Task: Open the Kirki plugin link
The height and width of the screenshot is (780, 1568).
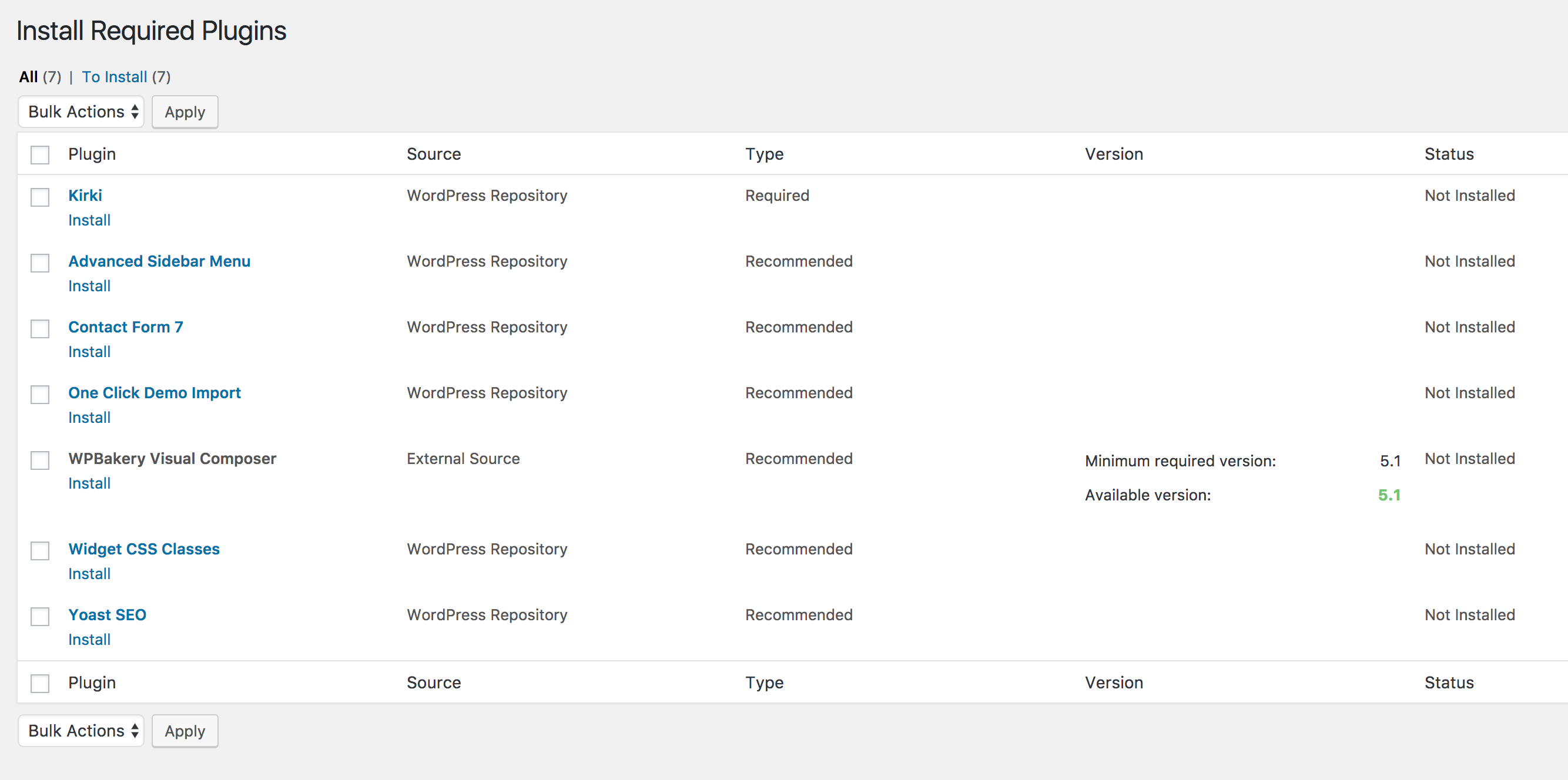Action: point(85,196)
